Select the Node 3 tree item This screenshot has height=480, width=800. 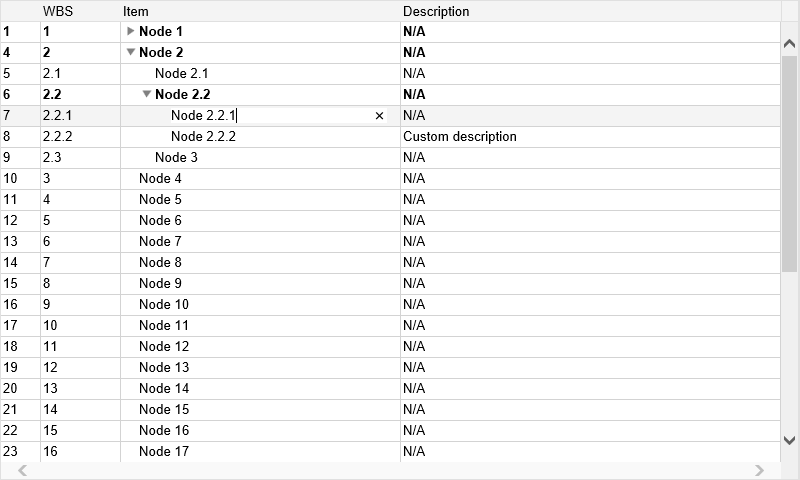coord(176,158)
